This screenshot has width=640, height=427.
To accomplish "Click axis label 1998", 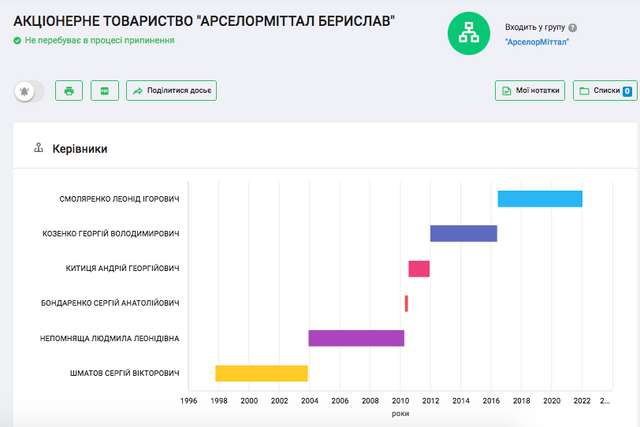I will (219, 401).
